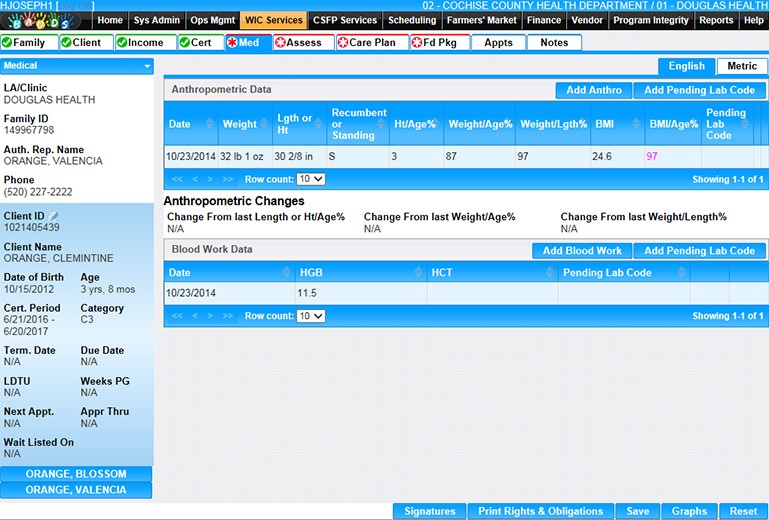Sort Blood Work table by HGB arrows
The height and width of the screenshot is (520, 769).
[x=419, y=273]
